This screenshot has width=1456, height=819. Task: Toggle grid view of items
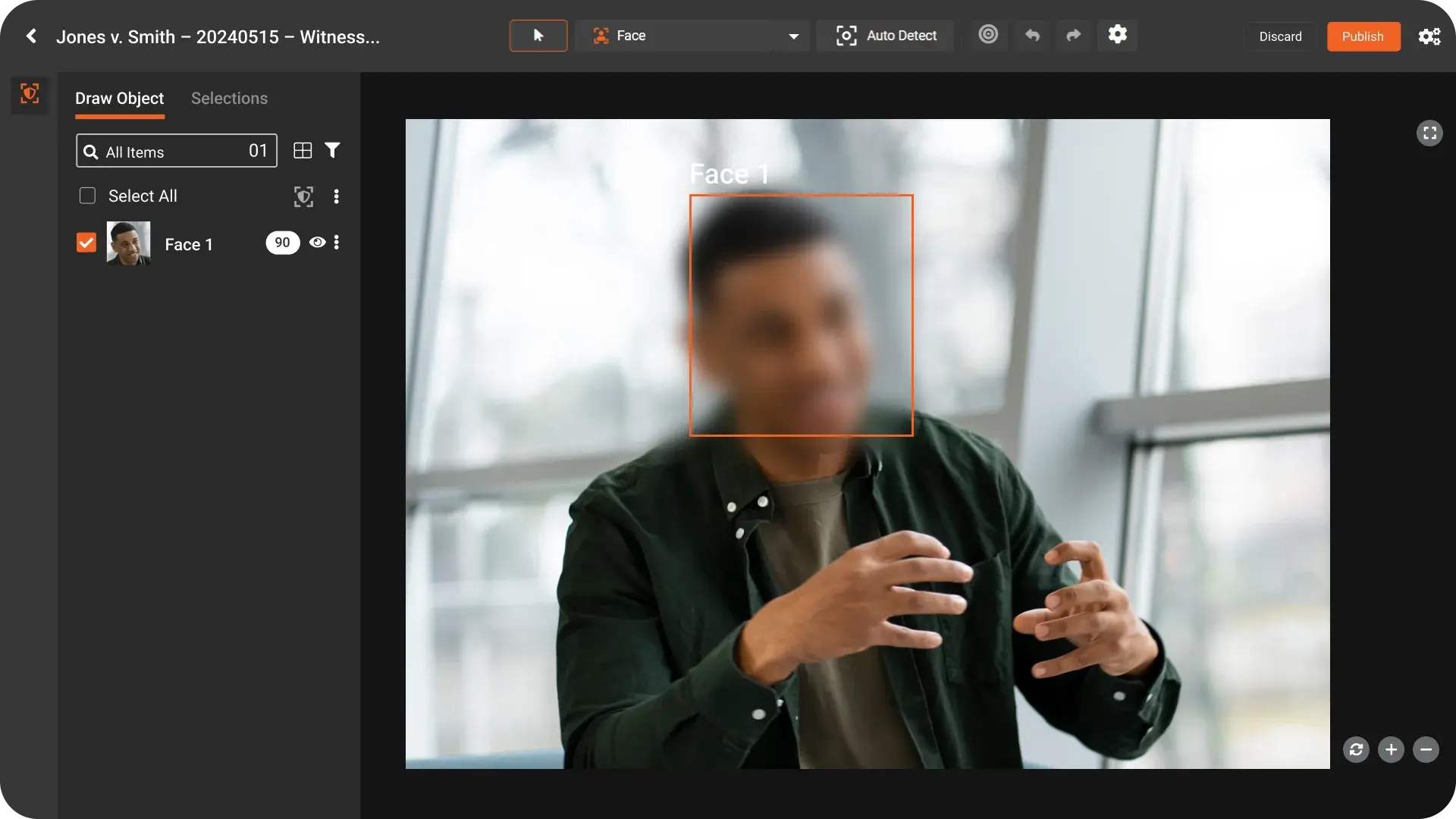303,151
